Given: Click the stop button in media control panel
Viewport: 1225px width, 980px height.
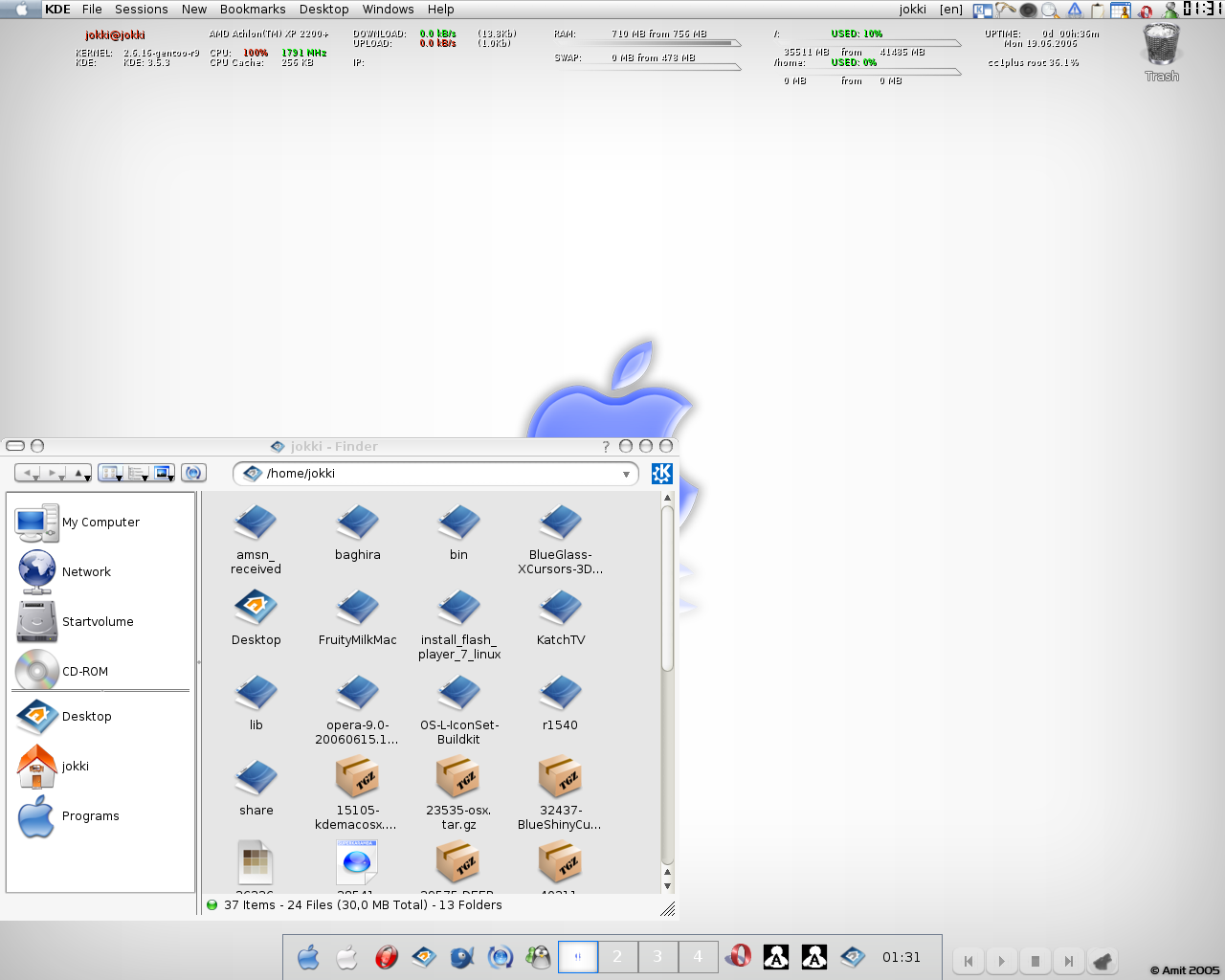Looking at the screenshot, I should tap(1035, 961).
